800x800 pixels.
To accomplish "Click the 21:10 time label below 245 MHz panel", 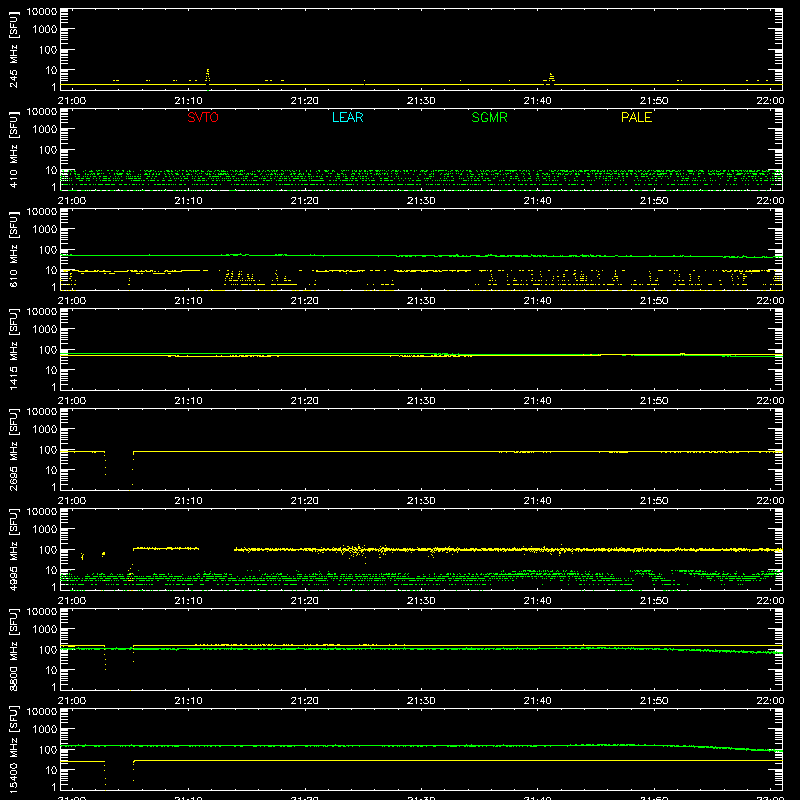I will (x=188, y=101).
